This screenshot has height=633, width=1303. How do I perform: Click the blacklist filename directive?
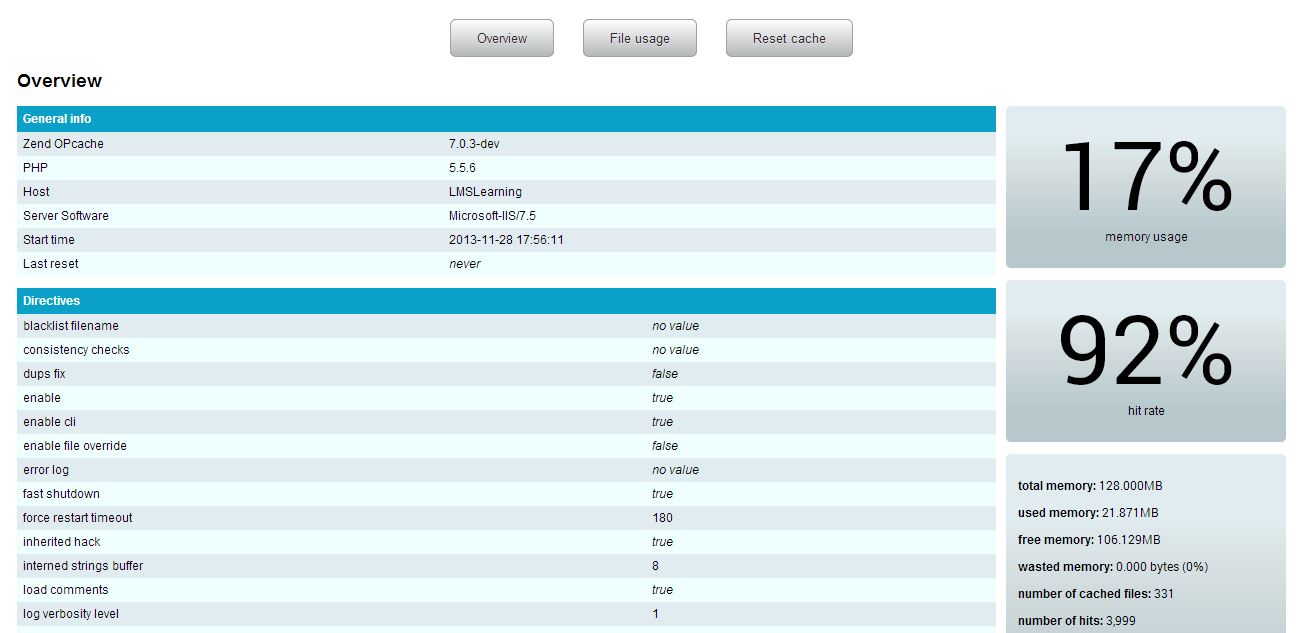pyautogui.click(x=71, y=326)
